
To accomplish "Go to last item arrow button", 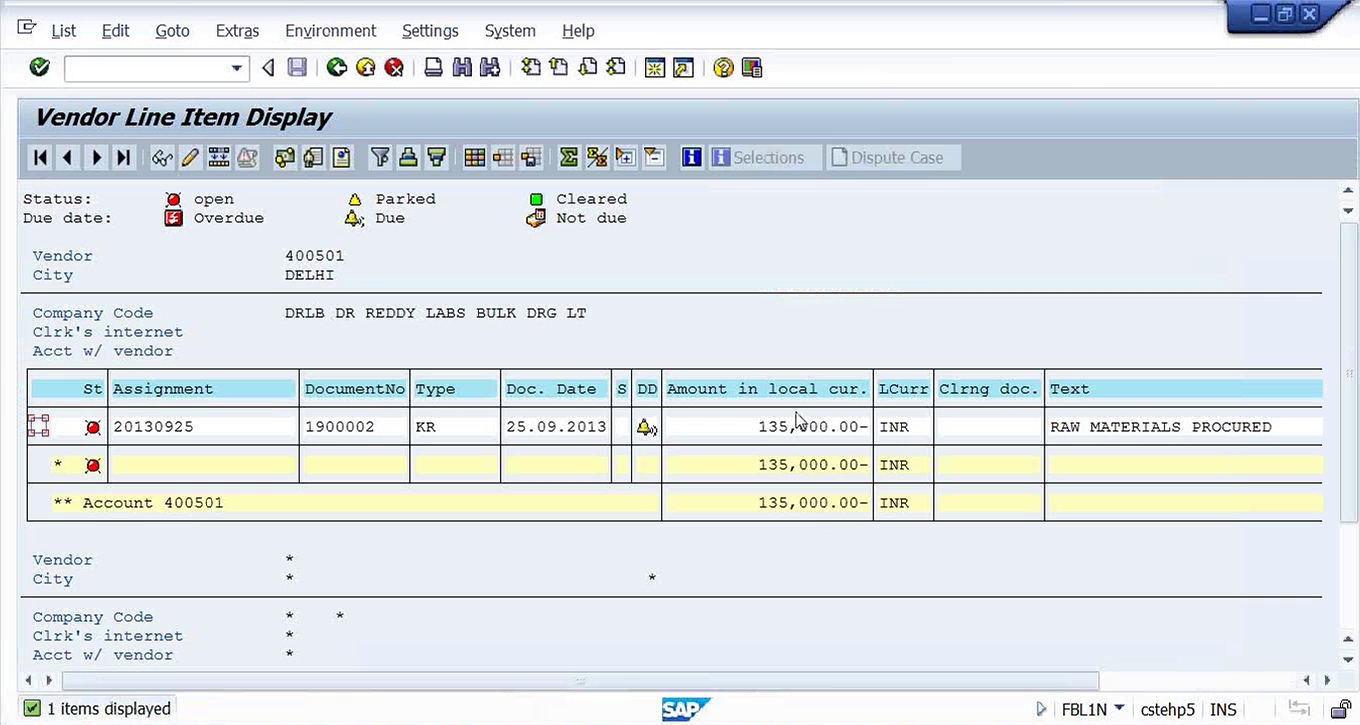I will [x=124, y=157].
